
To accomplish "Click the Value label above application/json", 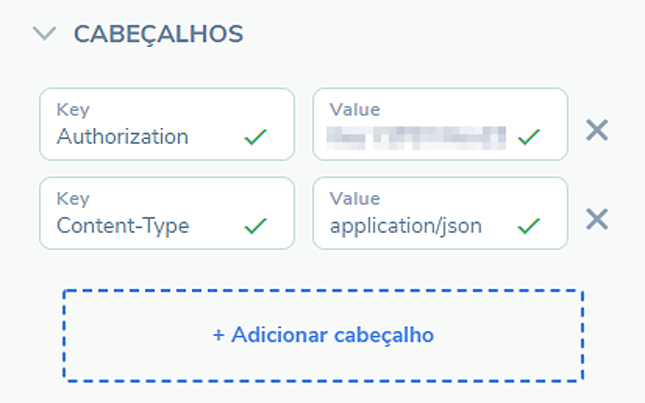I will (x=355, y=199).
